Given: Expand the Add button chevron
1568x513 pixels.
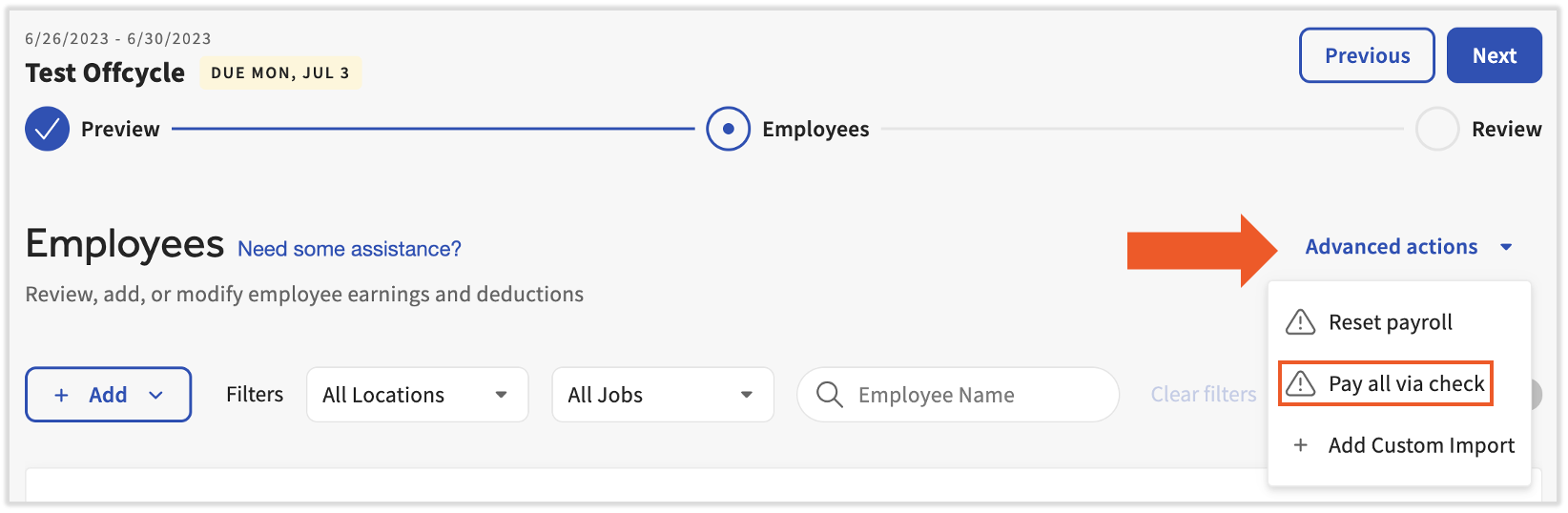Looking at the screenshot, I should tap(156, 395).
